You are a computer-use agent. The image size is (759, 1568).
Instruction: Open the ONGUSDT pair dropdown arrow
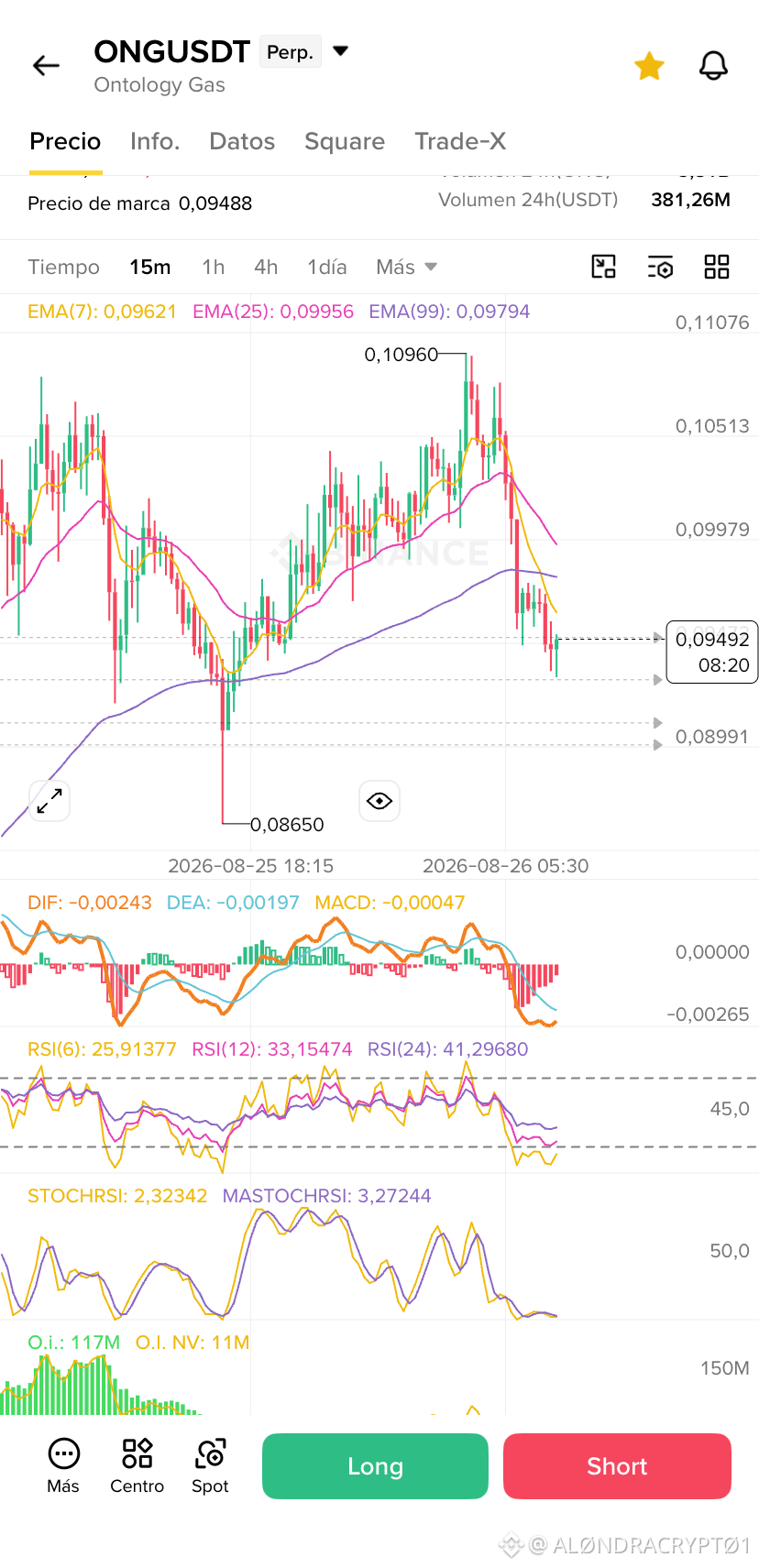341,51
